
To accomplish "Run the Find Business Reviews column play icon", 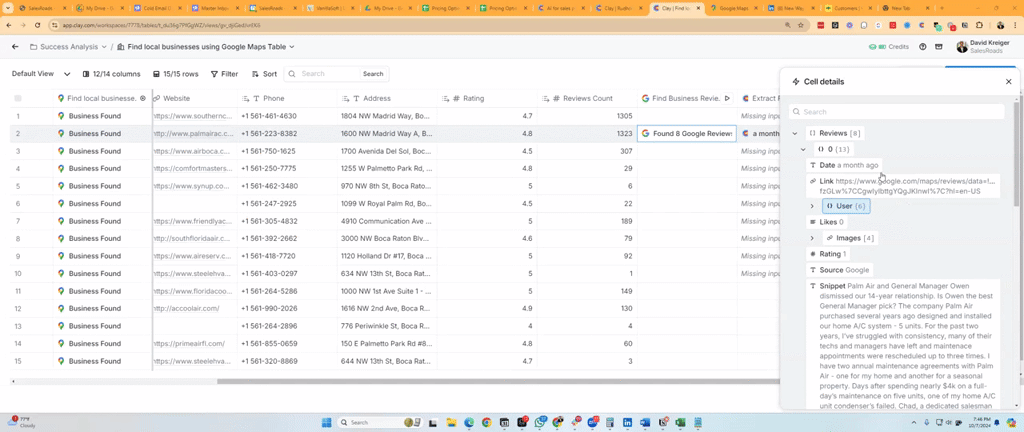I will (727, 99).
